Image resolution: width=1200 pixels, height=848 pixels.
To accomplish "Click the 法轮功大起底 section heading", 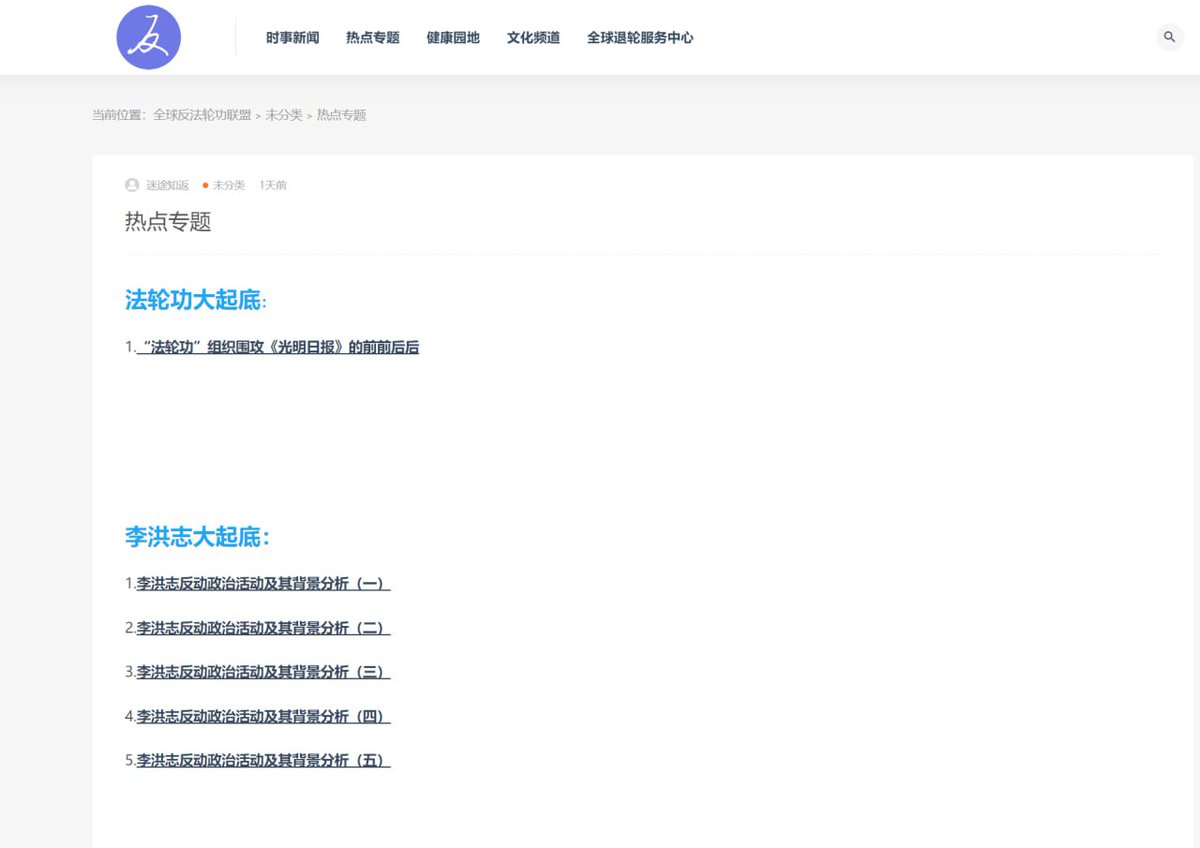I will 196,300.
